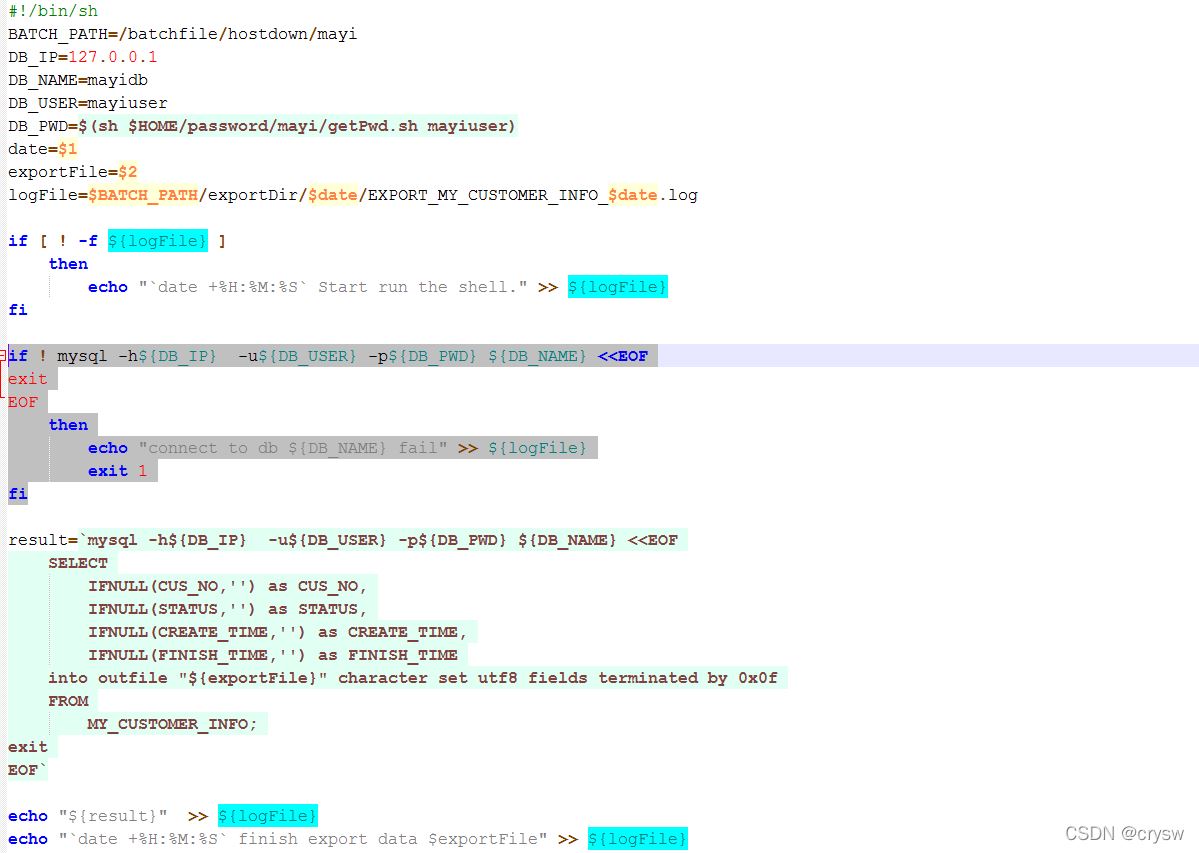The width and height of the screenshot is (1199, 853).
Task: Click highlighted '${logFile}' after 'Start run the shell'
Action: 617,287
